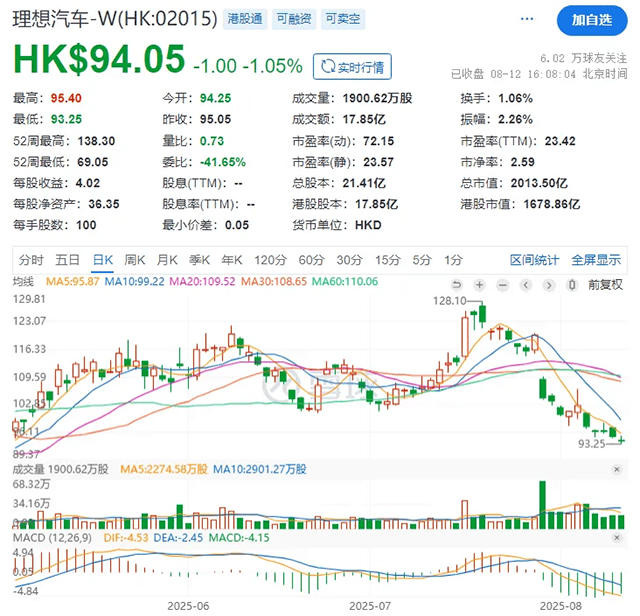Click the 总市值 2013.50亿 value

(539, 183)
